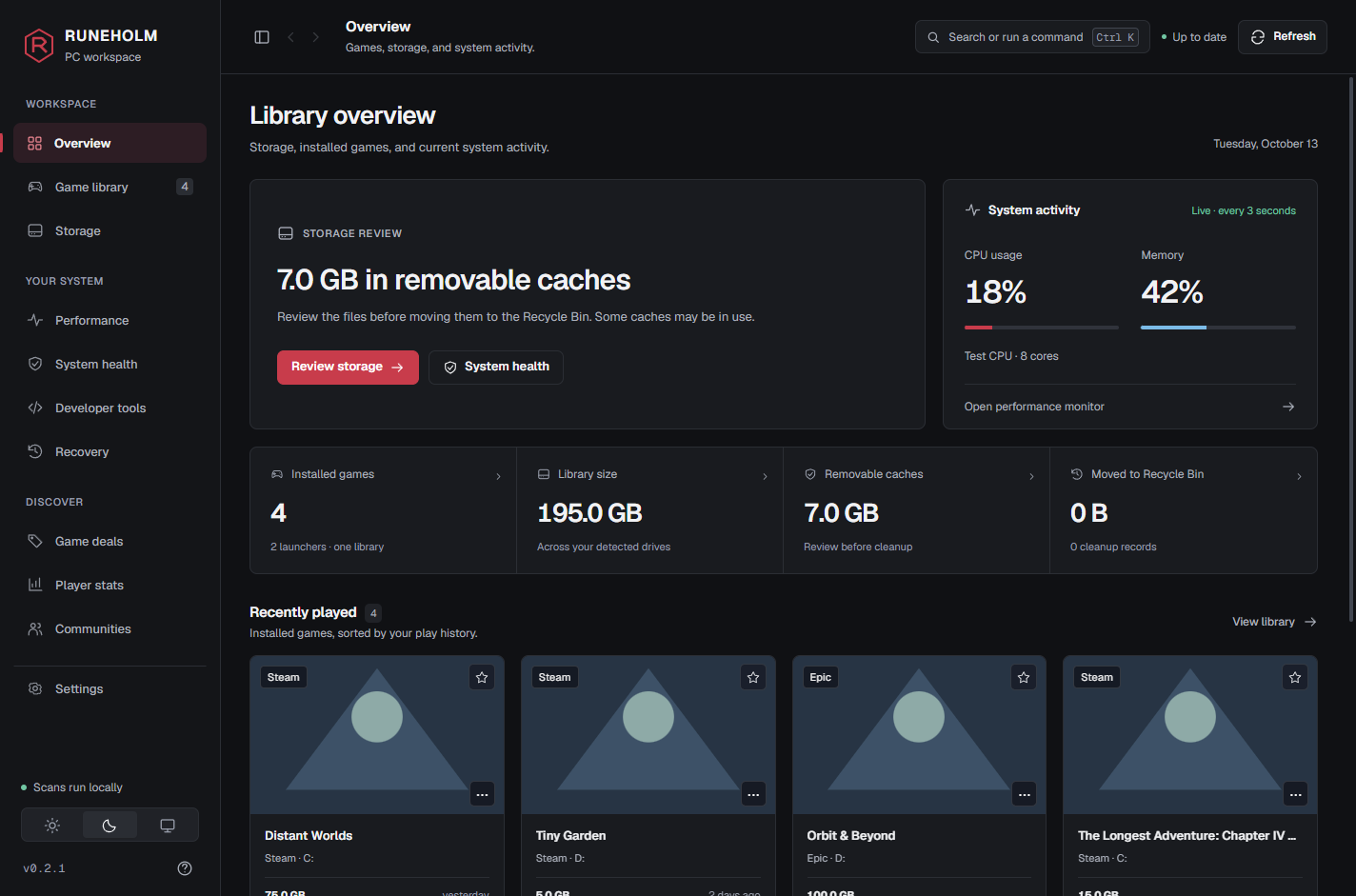
Task: Open Settings in the sidebar
Action: tap(110, 688)
